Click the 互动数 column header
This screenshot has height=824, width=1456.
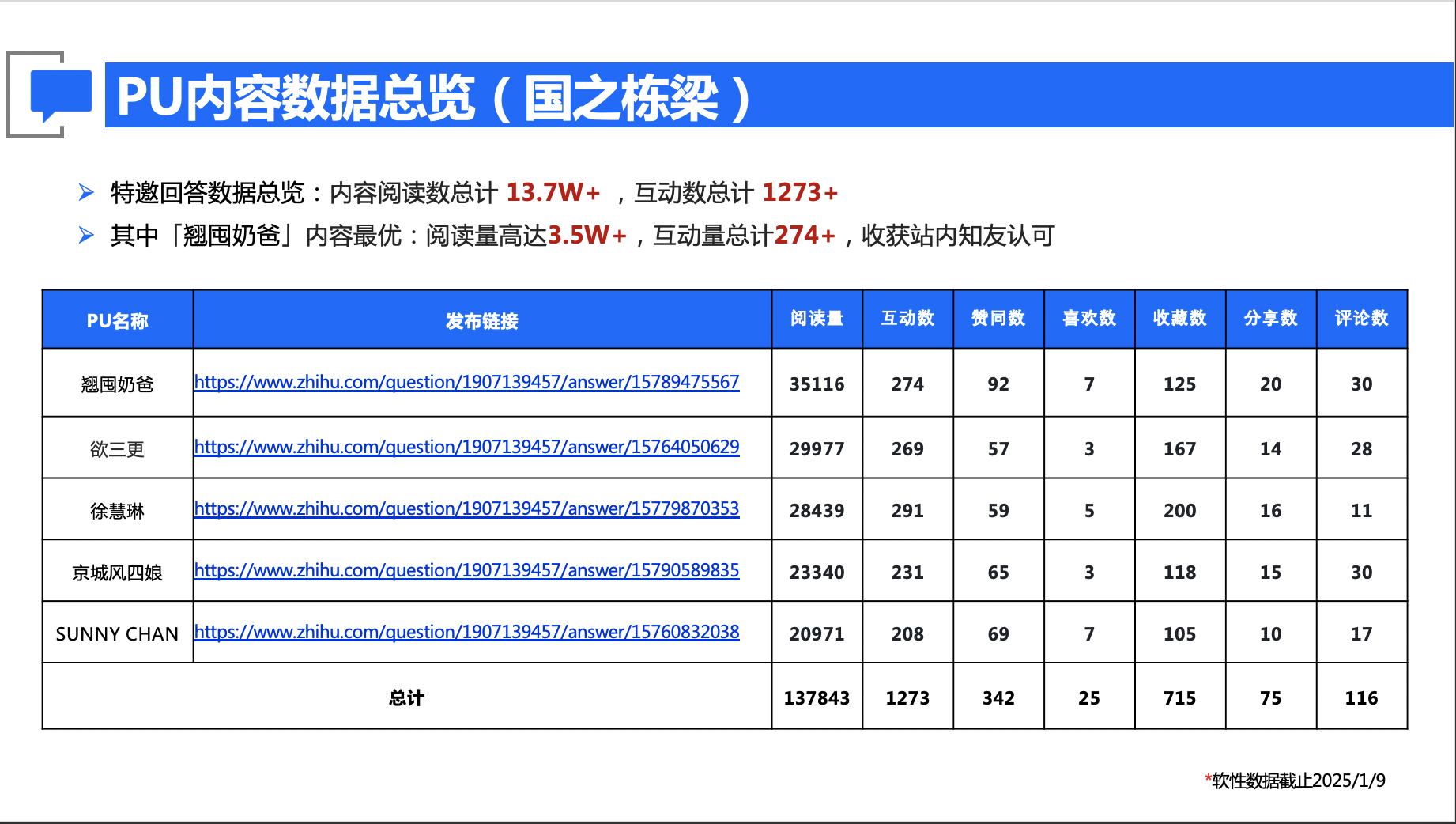pyautogui.click(x=907, y=318)
